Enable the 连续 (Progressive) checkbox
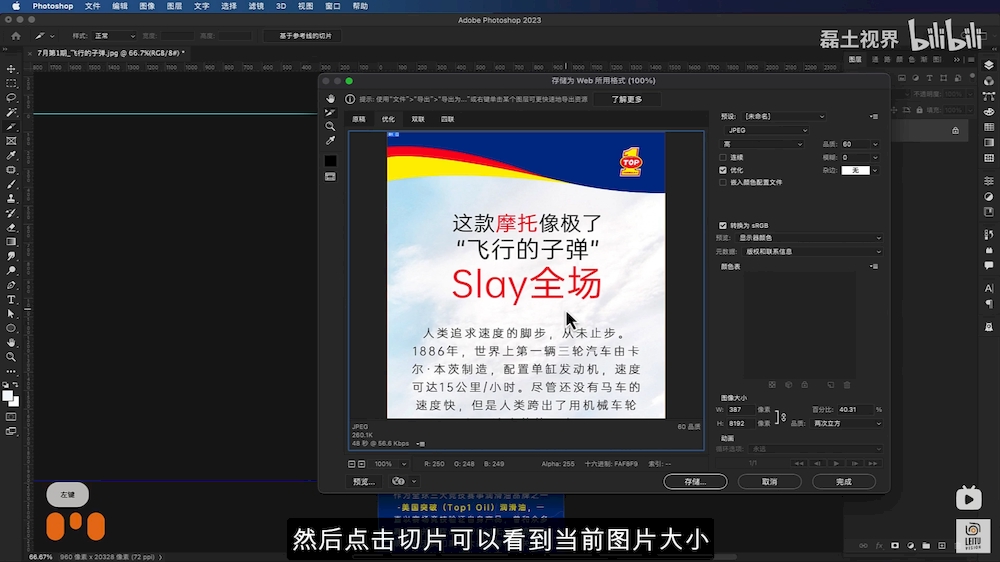Screen dimensions: 1000x562 (723, 158)
